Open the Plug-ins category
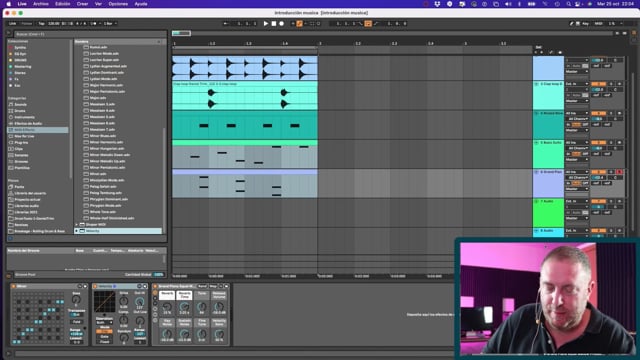This screenshot has height=360, width=640. click(21, 142)
